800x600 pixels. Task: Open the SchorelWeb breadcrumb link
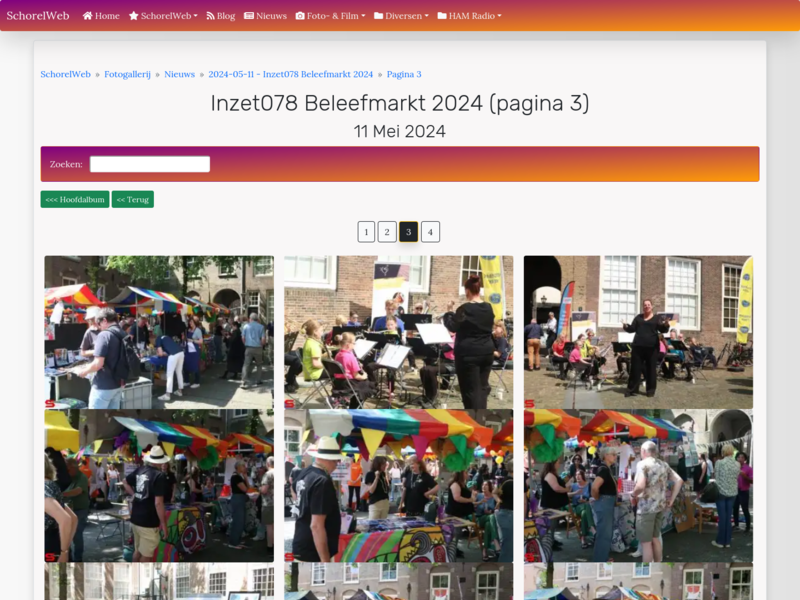(x=65, y=74)
